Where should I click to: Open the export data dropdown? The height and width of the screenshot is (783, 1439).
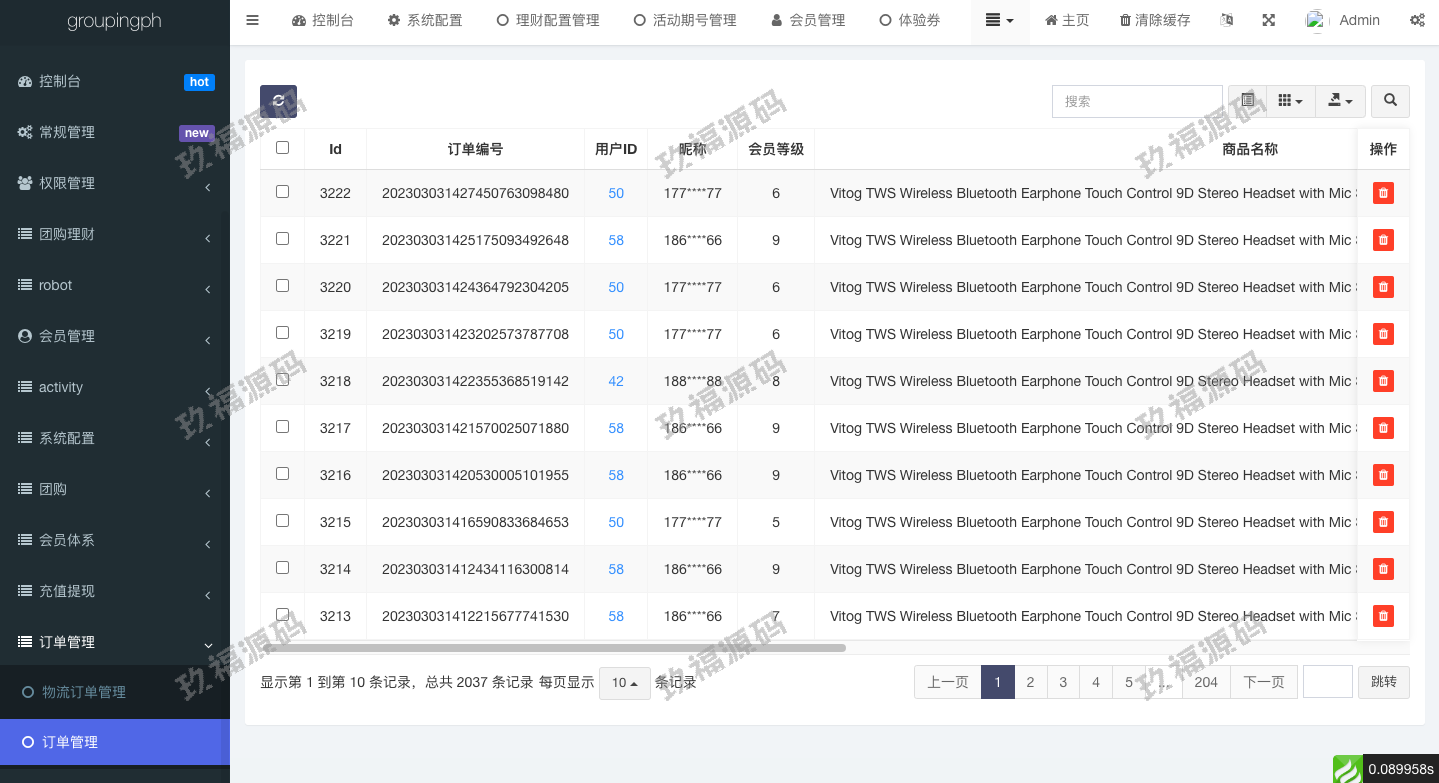coord(1339,101)
